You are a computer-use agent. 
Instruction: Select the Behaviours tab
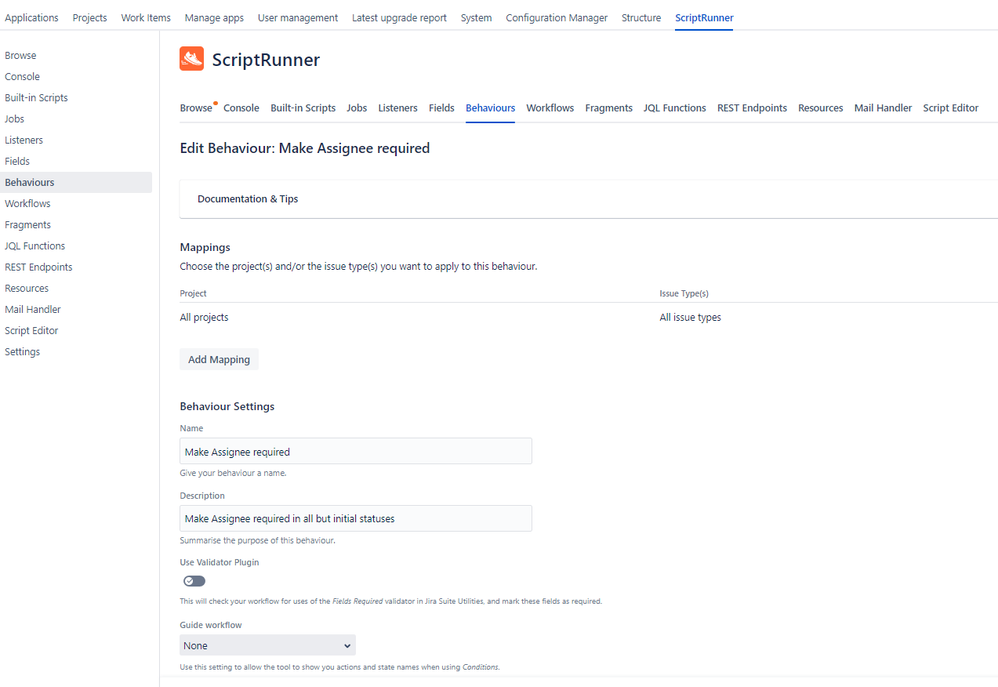pos(490,108)
